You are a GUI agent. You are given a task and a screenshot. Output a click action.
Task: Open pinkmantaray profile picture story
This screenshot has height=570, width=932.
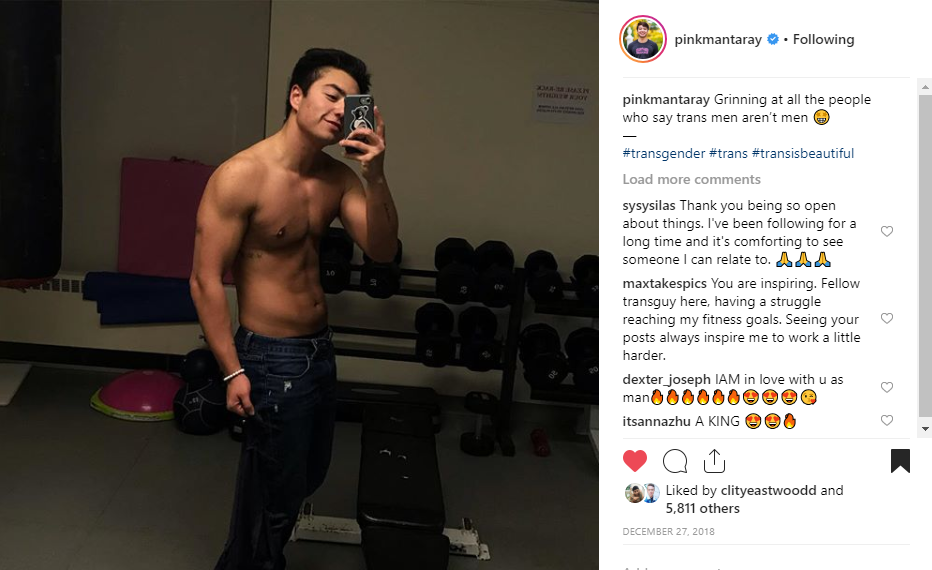coord(643,39)
